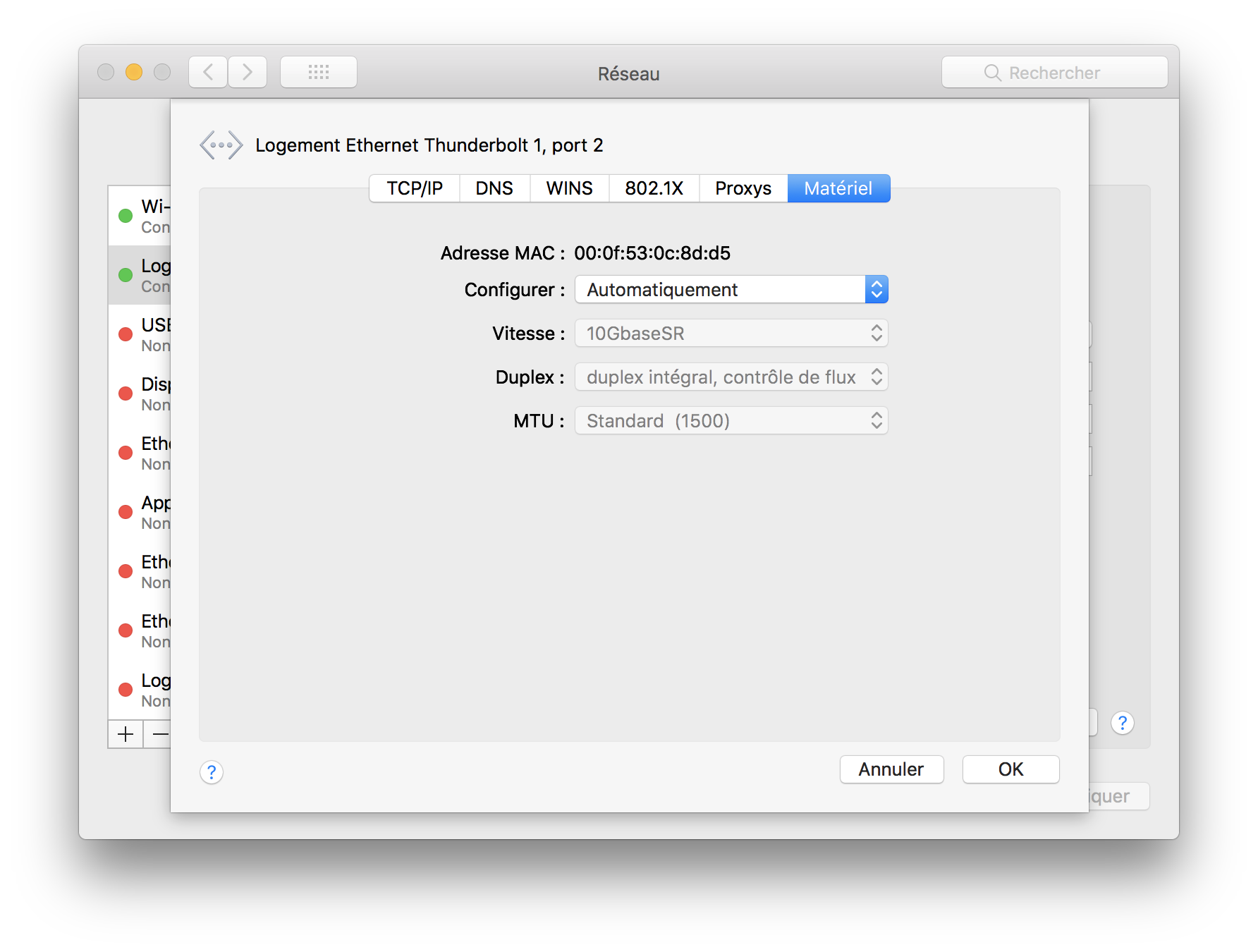
Task: Switch to the TCP/IP tab
Action: coord(415,188)
